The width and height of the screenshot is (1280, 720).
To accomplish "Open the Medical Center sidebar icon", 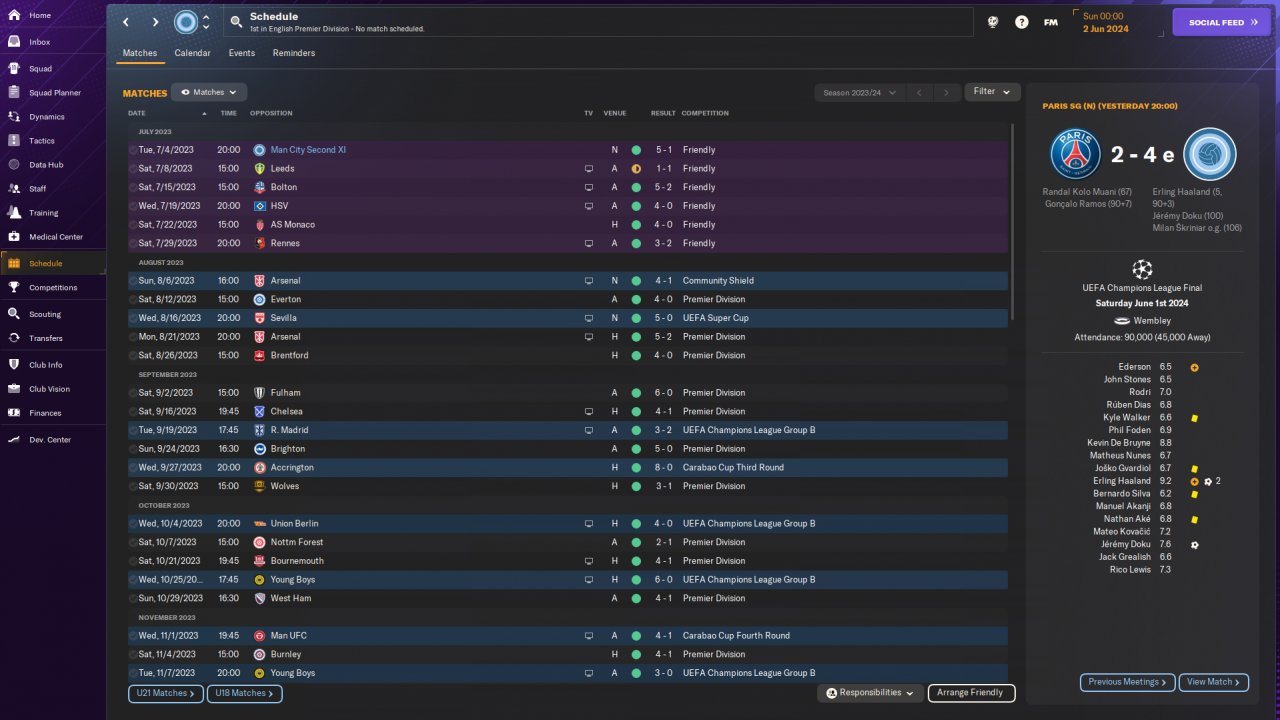I will click(x=14, y=237).
